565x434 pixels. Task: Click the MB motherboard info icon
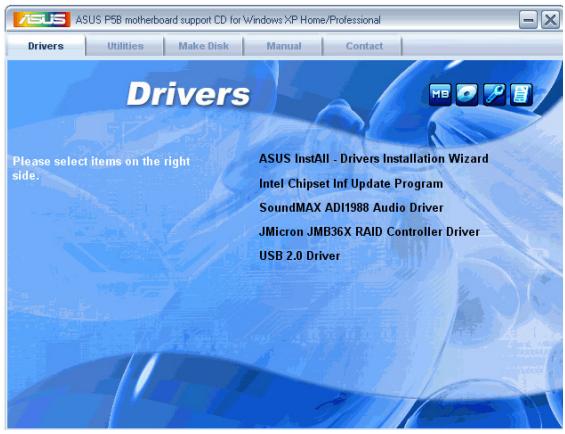coord(440,95)
